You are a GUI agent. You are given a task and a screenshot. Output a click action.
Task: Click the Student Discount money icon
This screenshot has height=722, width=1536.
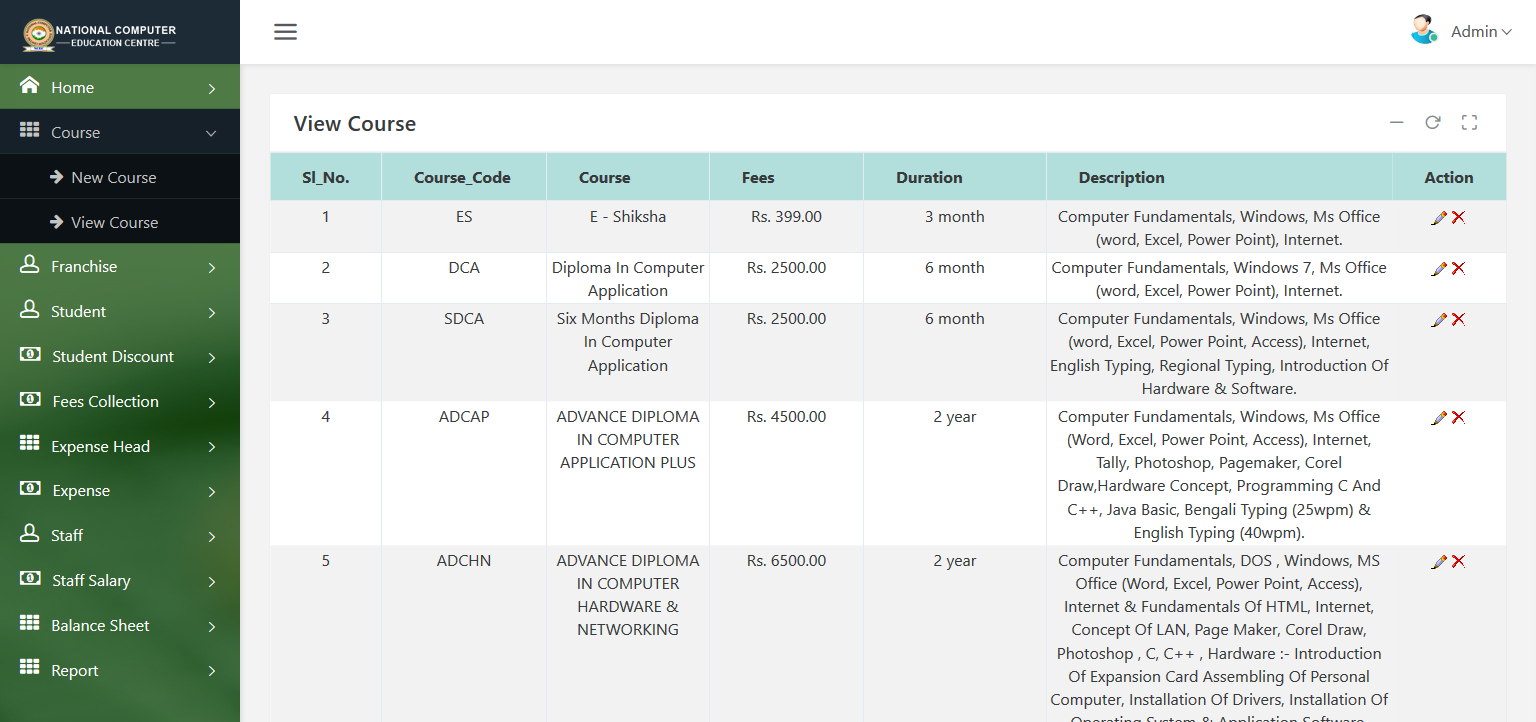point(30,355)
